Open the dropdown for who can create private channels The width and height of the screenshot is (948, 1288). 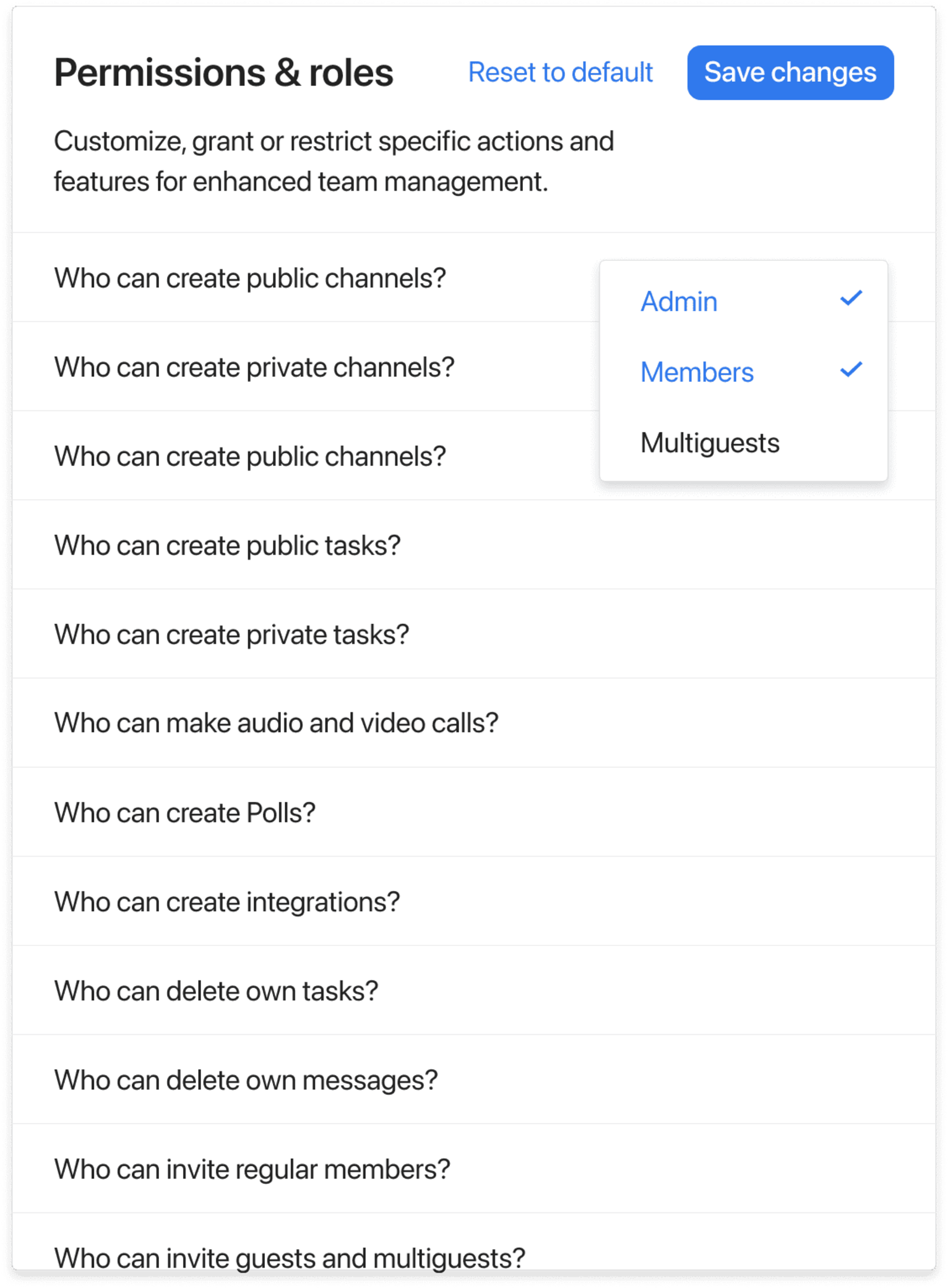click(x=254, y=366)
